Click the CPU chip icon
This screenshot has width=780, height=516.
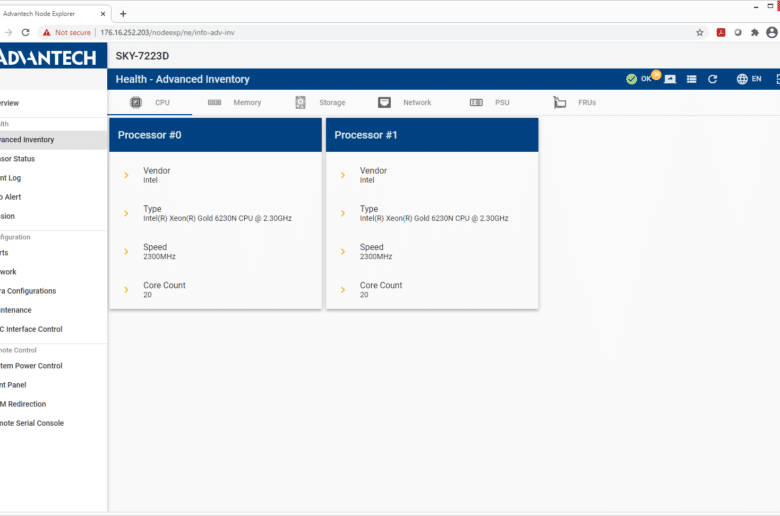coord(136,103)
